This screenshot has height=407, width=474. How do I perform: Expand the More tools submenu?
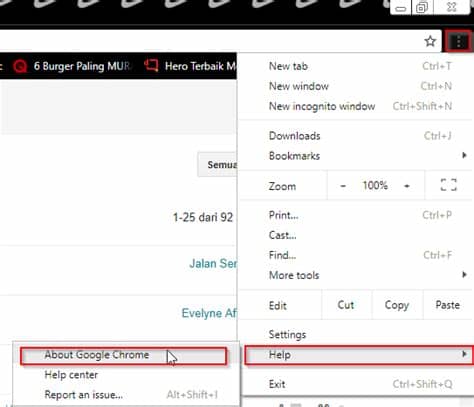pos(356,275)
